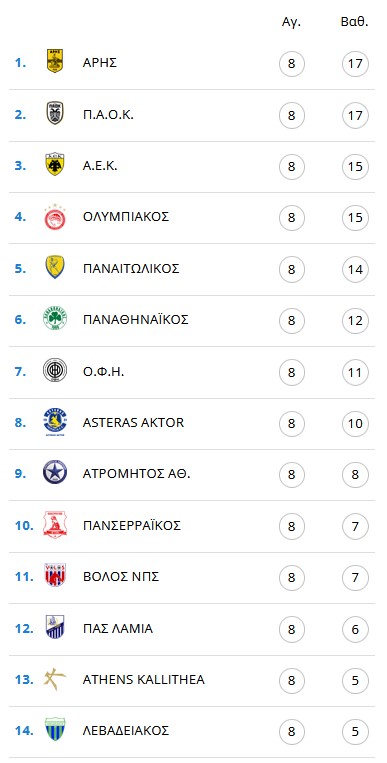This screenshot has height=763, width=387.
Task: Select rank number 10. beside ΠΑΝΣΕΡΡΑΪΚΟΣ
Action: pos(24,526)
